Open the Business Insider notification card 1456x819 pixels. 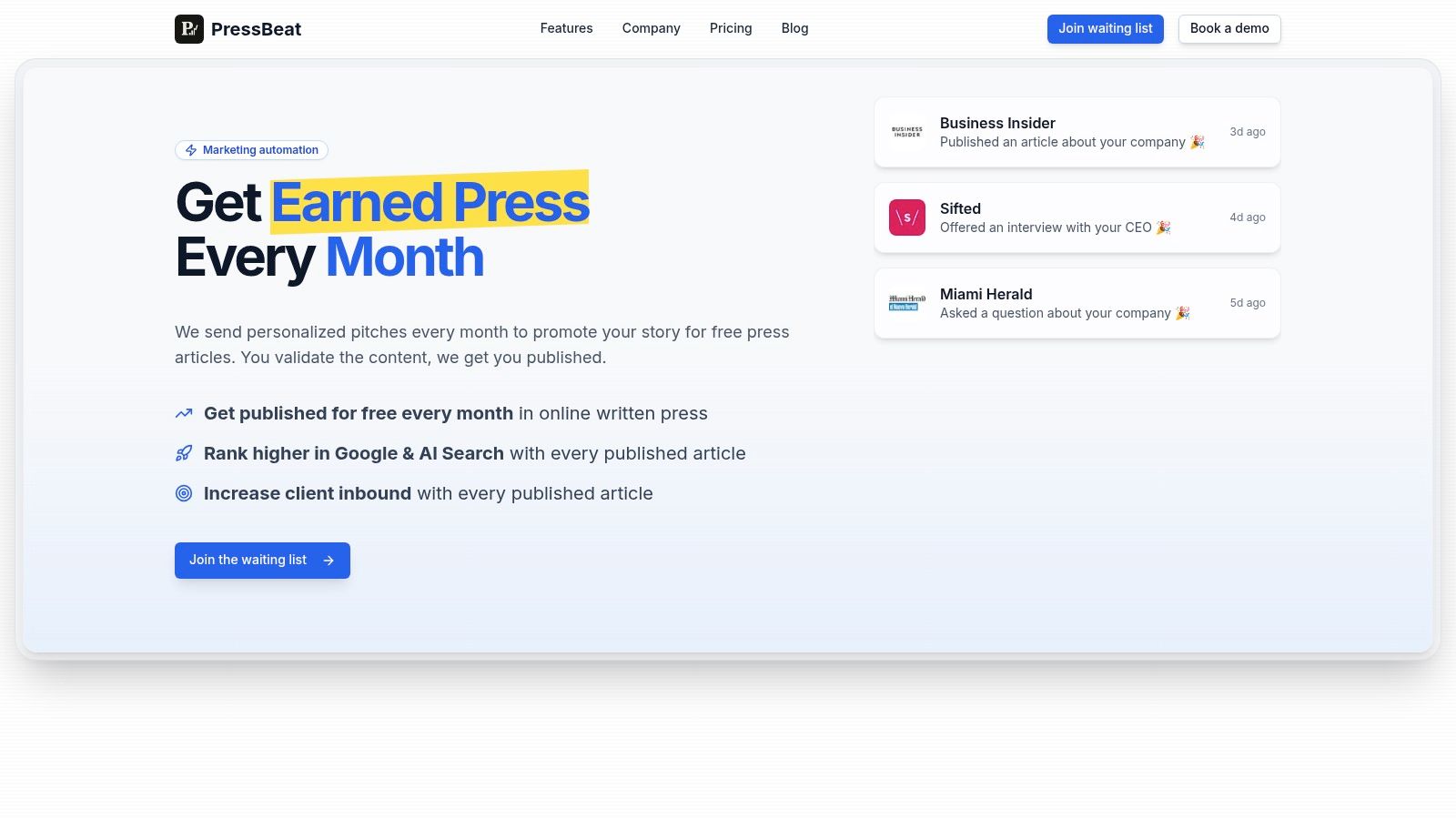(1077, 132)
